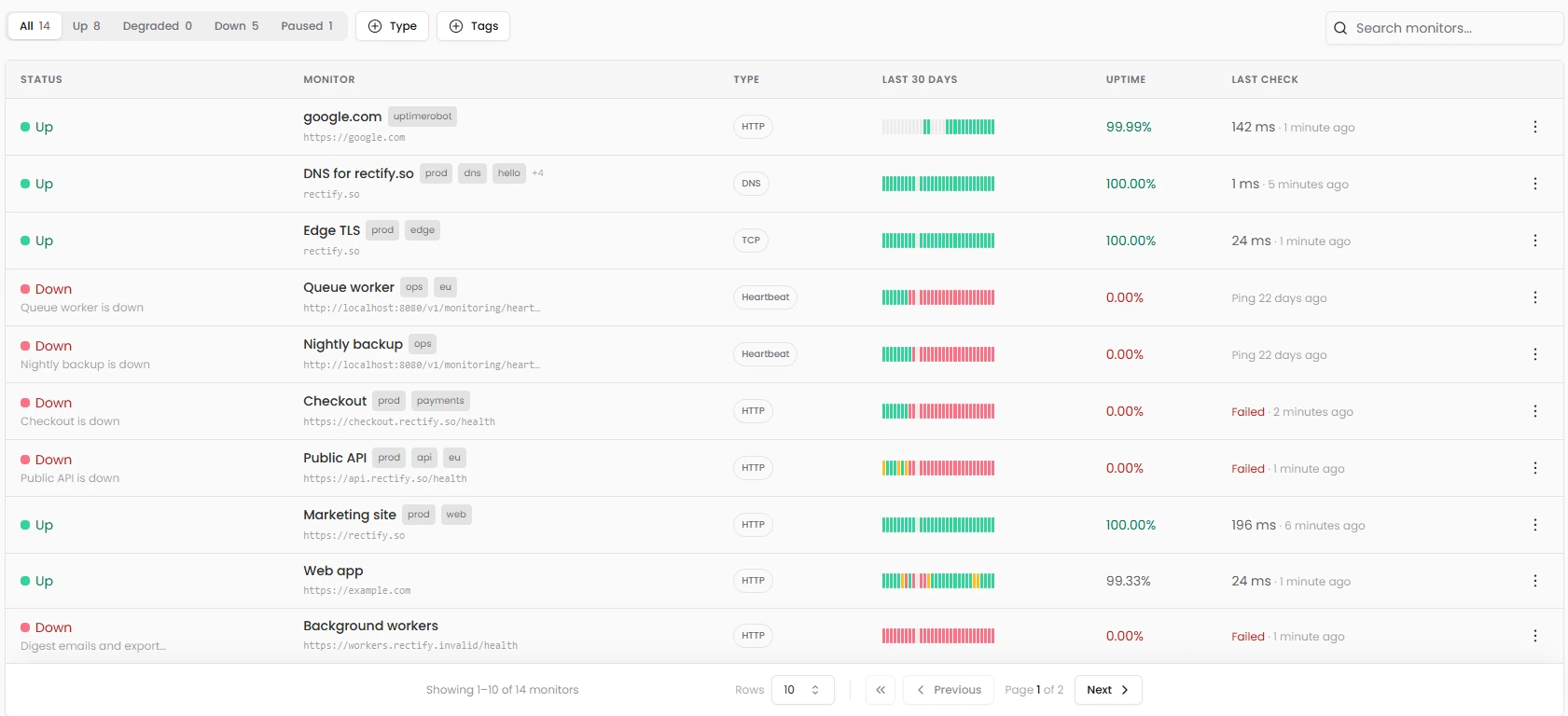
Task: Click the 'Nightly backup is down' status text
Action: (x=85, y=365)
